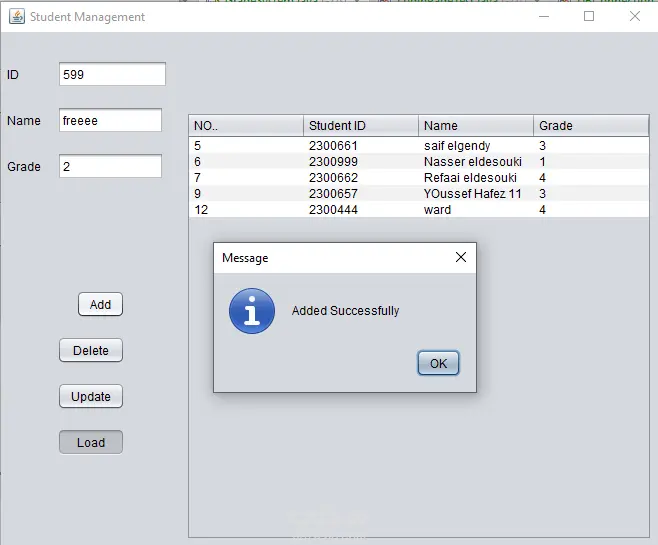This screenshot has height=545, width=658.
Task: Close the Student Management window
Action: click(635, 16)
